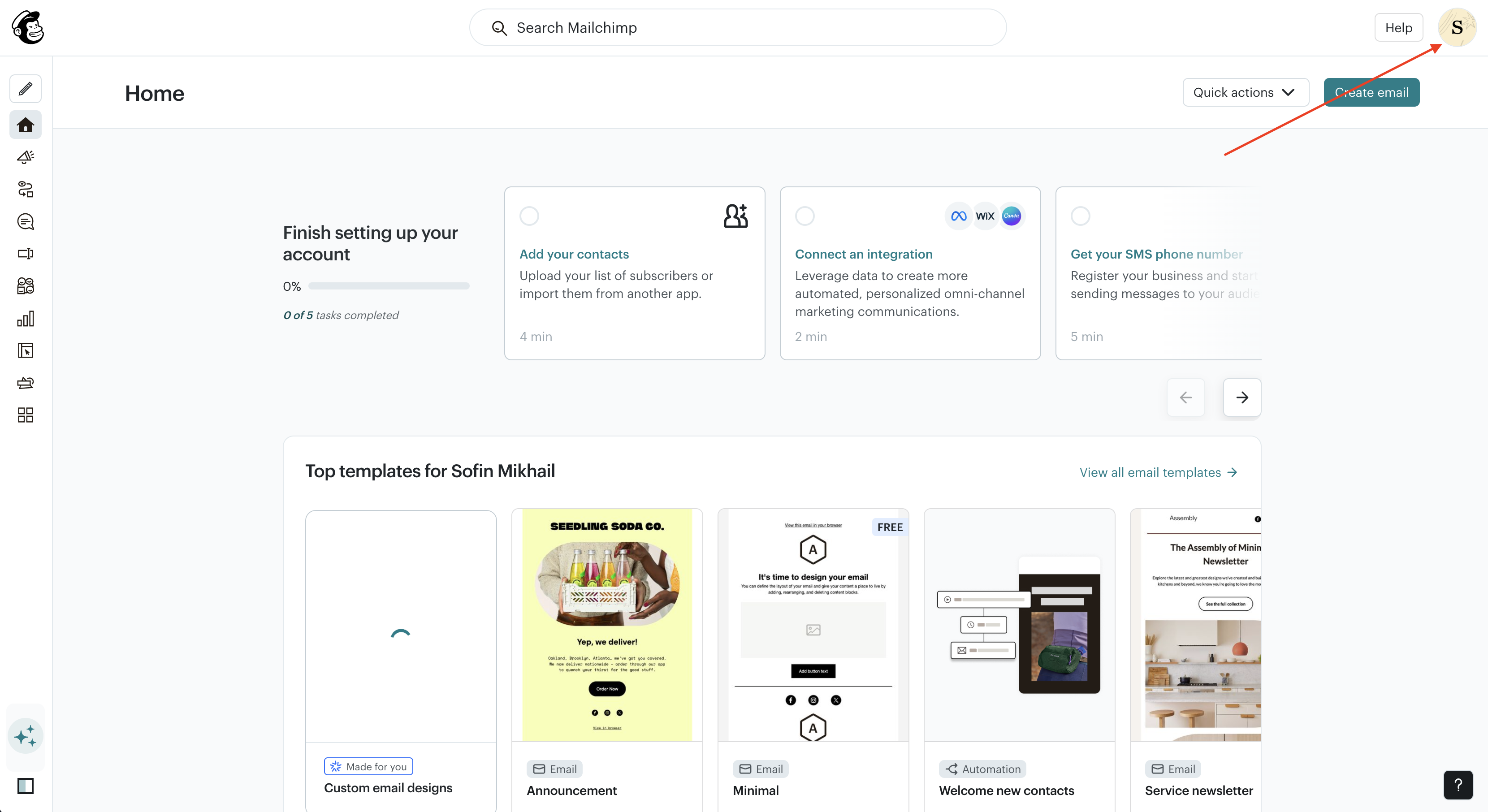Click the Create email button
The image size is (1488, 812).
tap(1371, 92)
